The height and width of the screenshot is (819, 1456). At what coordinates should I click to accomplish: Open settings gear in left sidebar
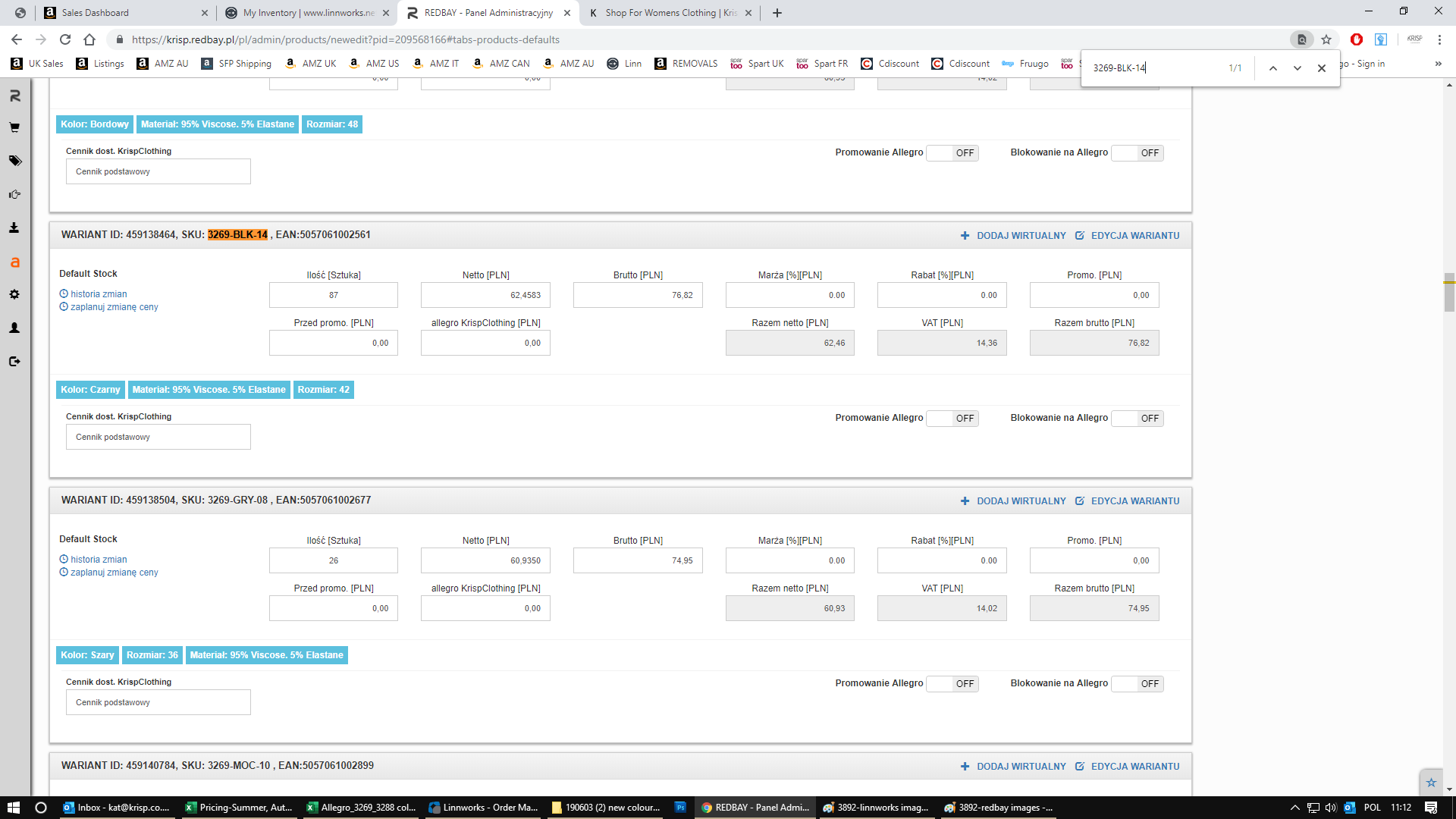[x=14, y=294]
